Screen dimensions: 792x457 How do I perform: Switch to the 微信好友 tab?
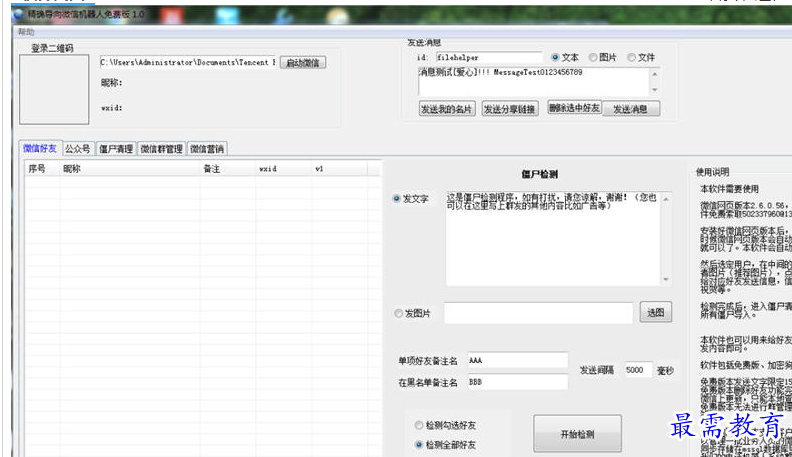click(x=40, y=148)
